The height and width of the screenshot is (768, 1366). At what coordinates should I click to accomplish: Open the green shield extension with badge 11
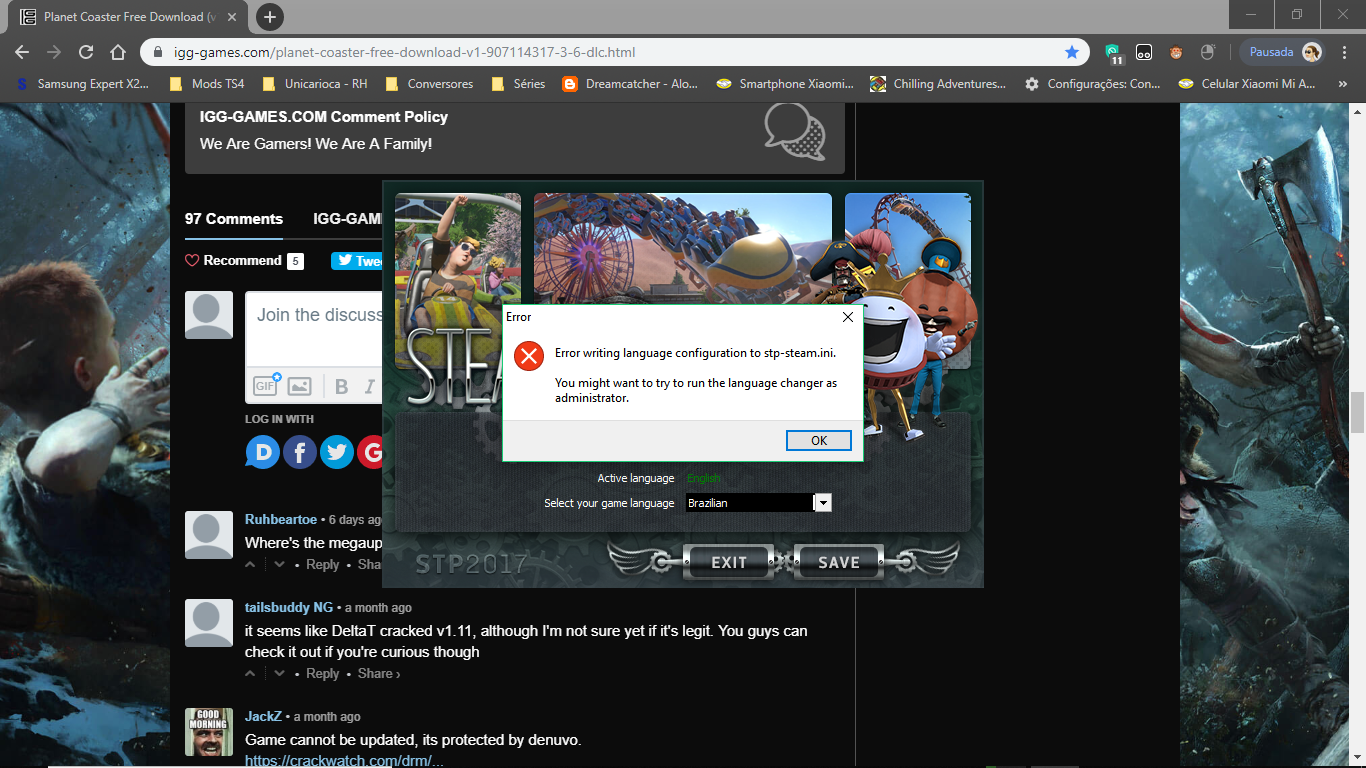coord(1113,53)
